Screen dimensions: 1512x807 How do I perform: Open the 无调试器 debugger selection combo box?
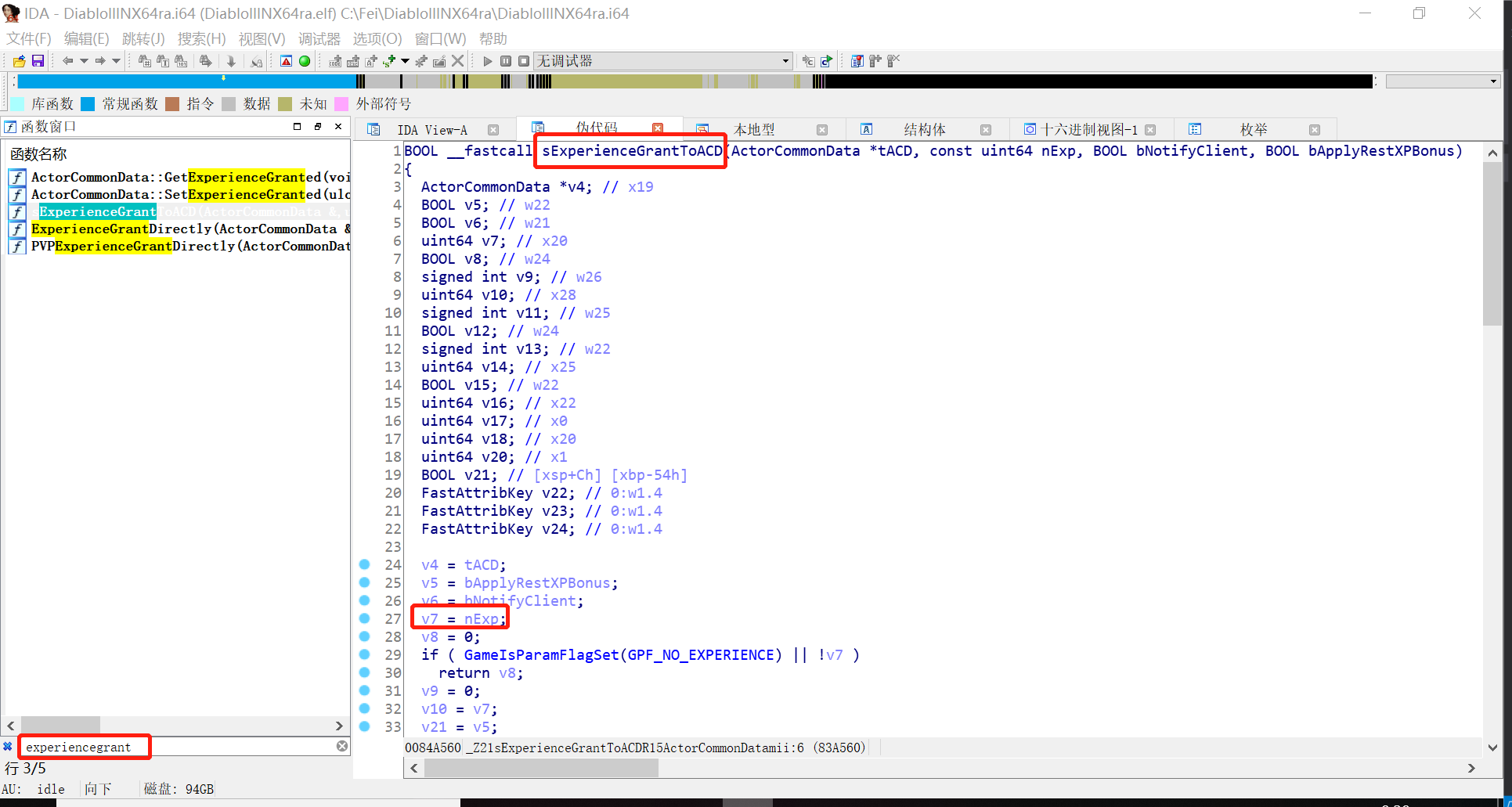[x=663, y=61]
